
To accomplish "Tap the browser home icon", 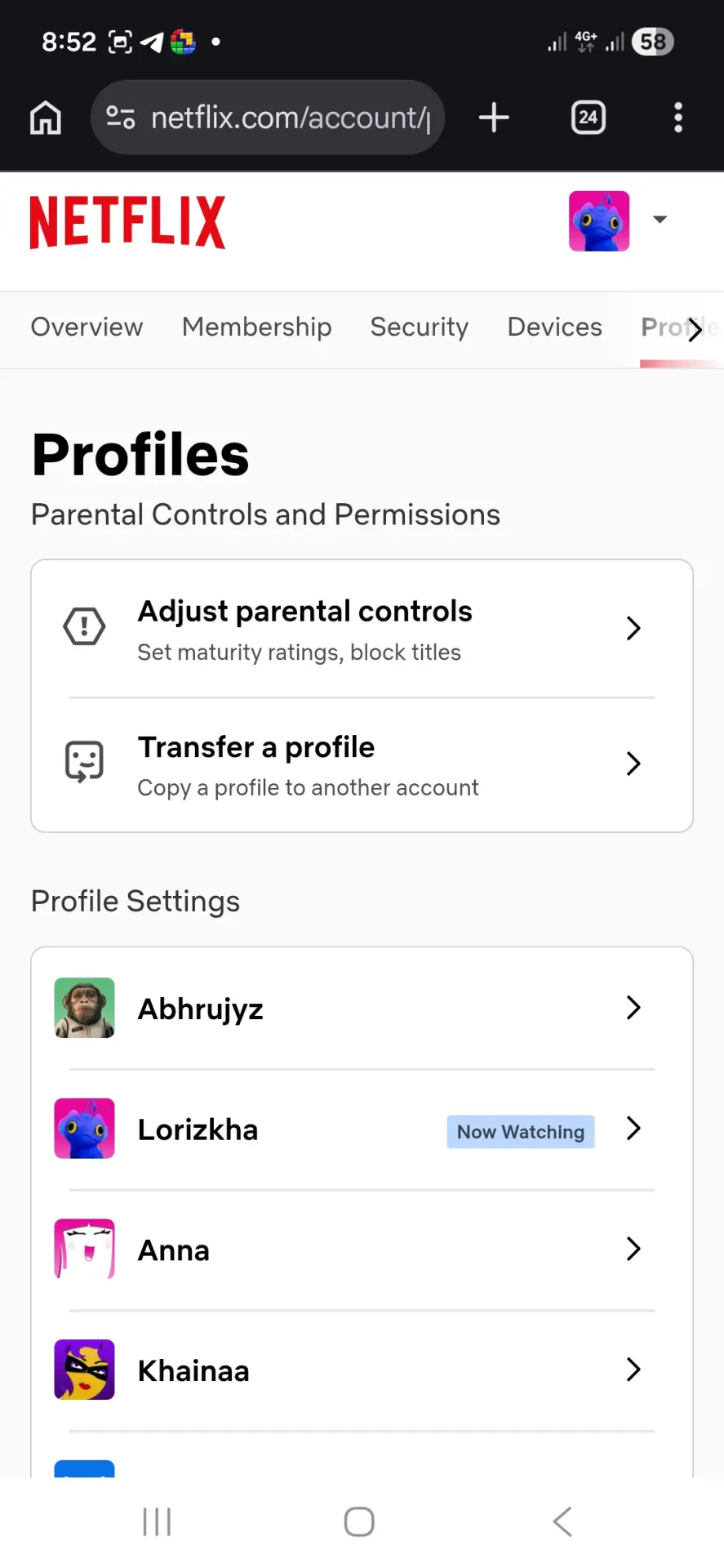I will [x=46, y=118].
